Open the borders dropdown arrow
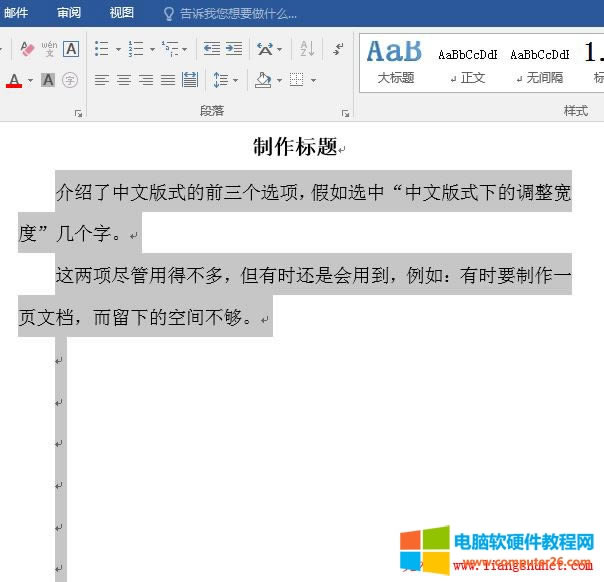 tap(313, 80)
